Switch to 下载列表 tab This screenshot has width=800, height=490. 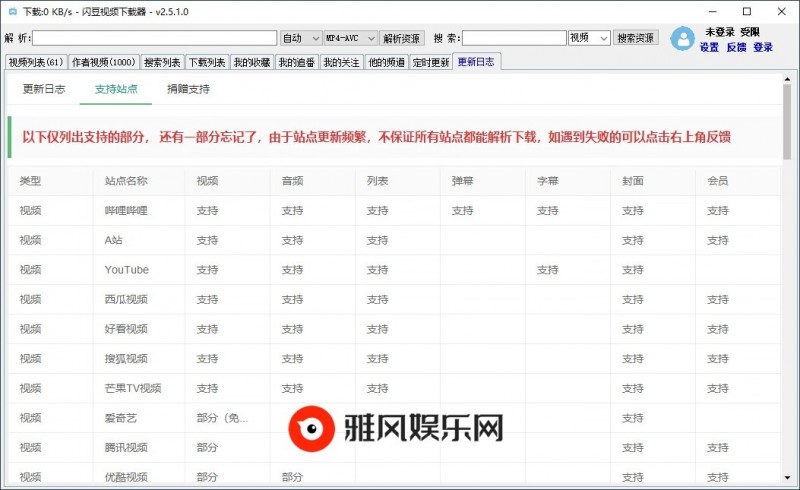pos(207,62)
